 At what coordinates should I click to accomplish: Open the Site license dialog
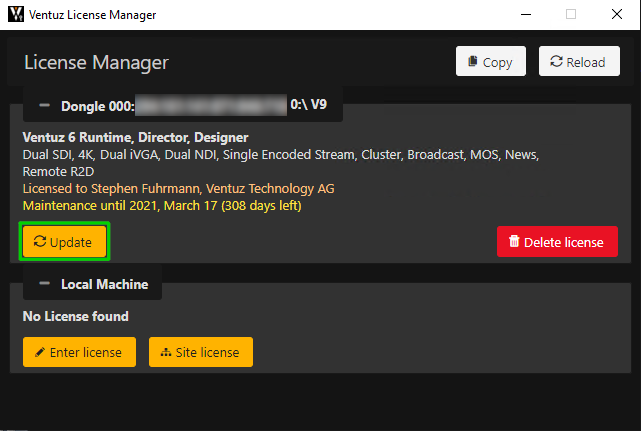point(201,352)
